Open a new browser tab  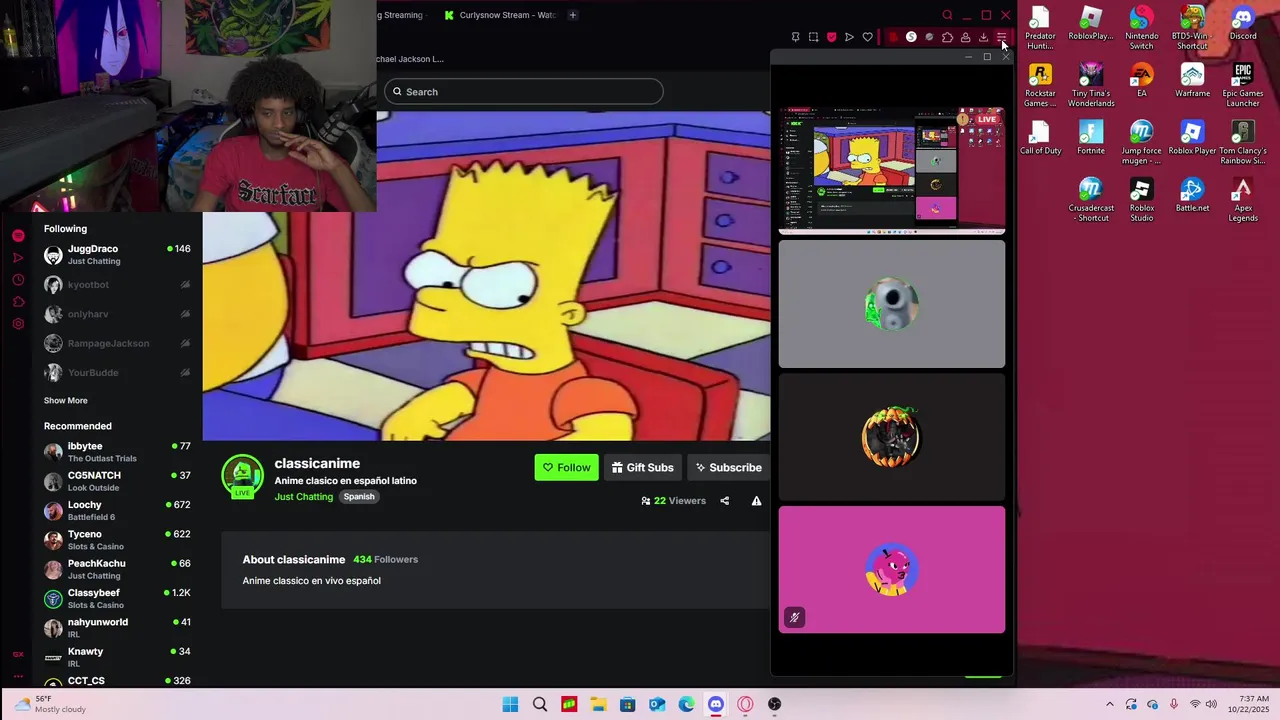click(573, 15)
